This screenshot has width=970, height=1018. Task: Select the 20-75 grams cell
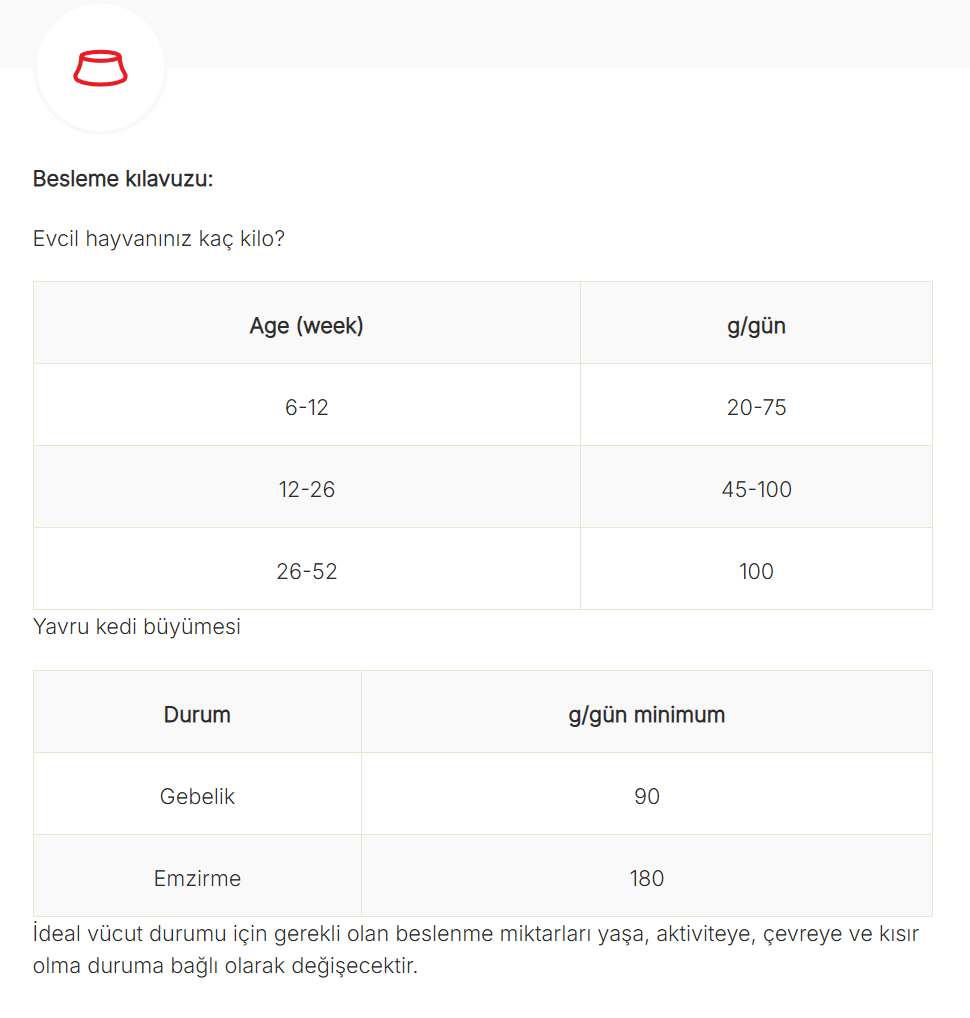click(756, 405)
